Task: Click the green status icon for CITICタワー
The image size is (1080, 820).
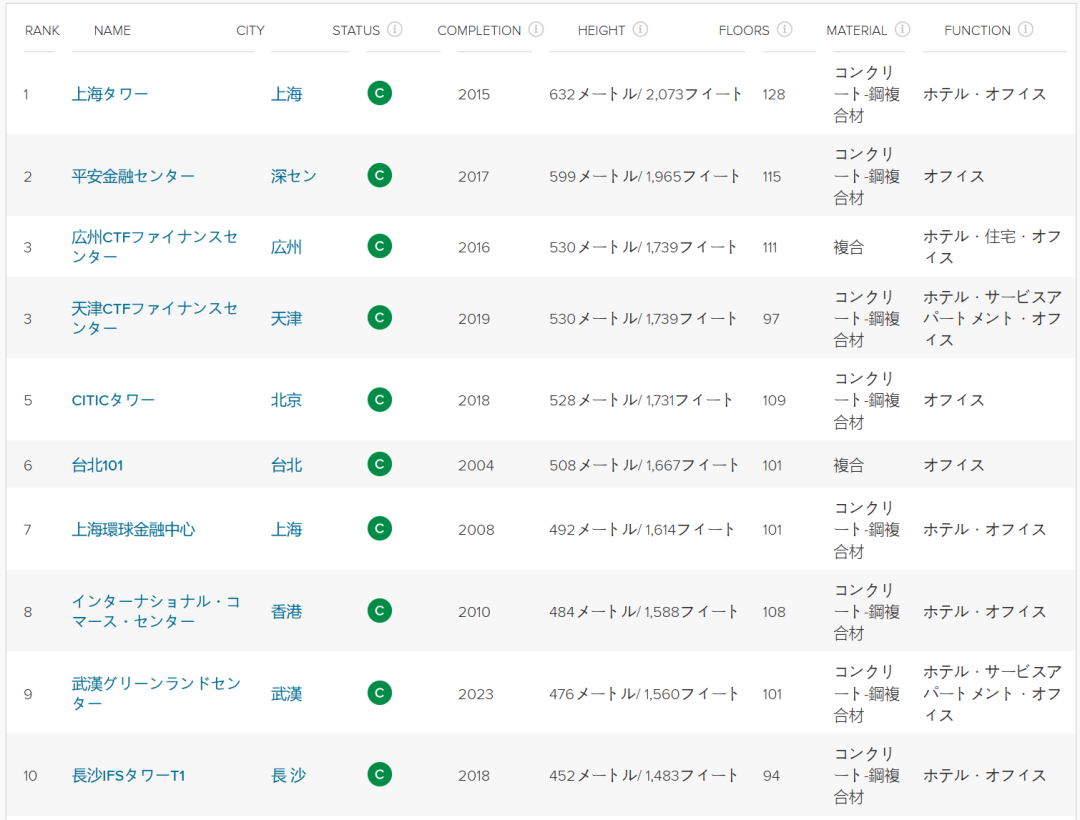Action: click(380, 400)
